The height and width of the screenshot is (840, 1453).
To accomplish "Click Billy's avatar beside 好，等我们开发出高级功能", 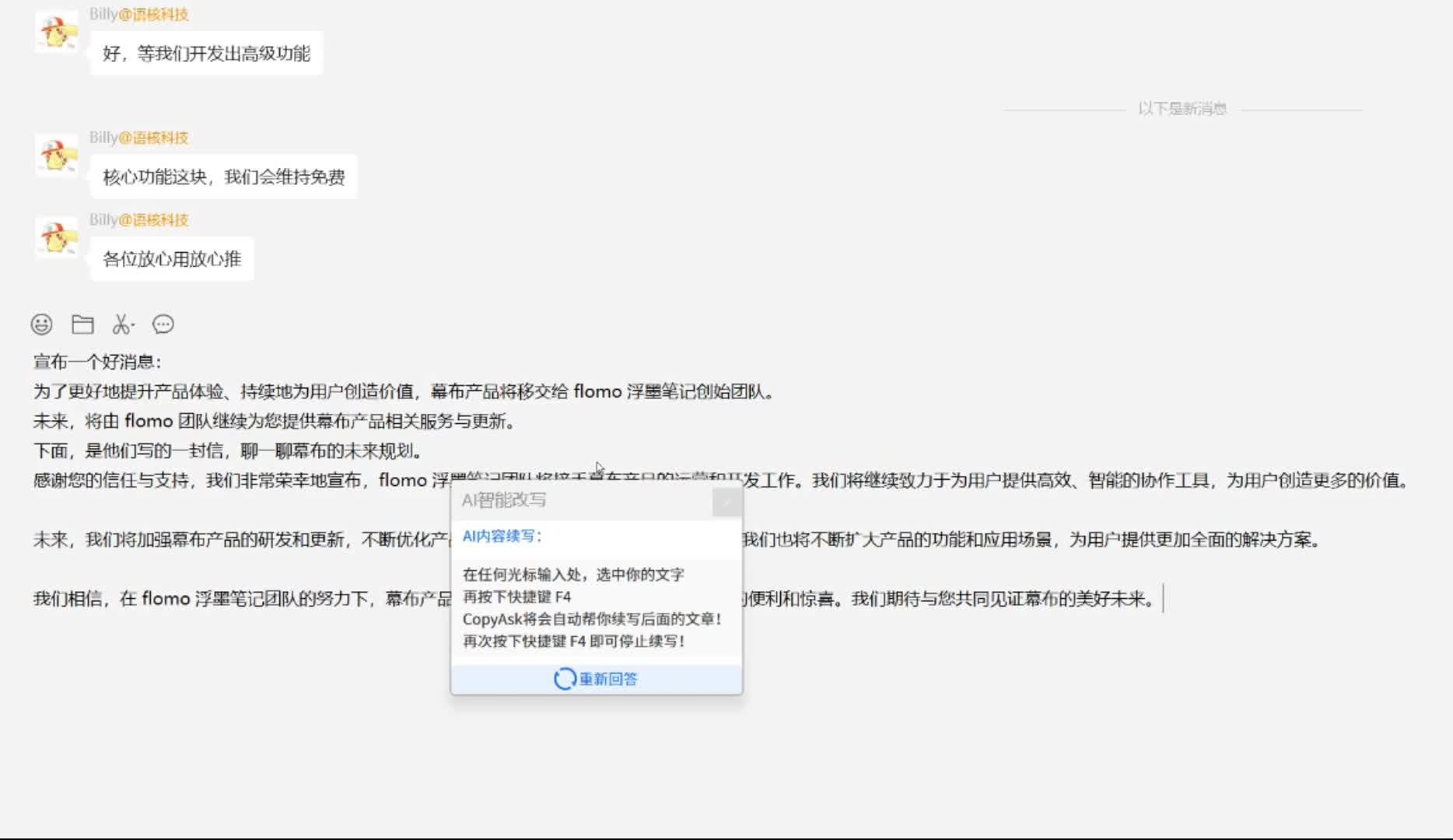I will point(57,32).
